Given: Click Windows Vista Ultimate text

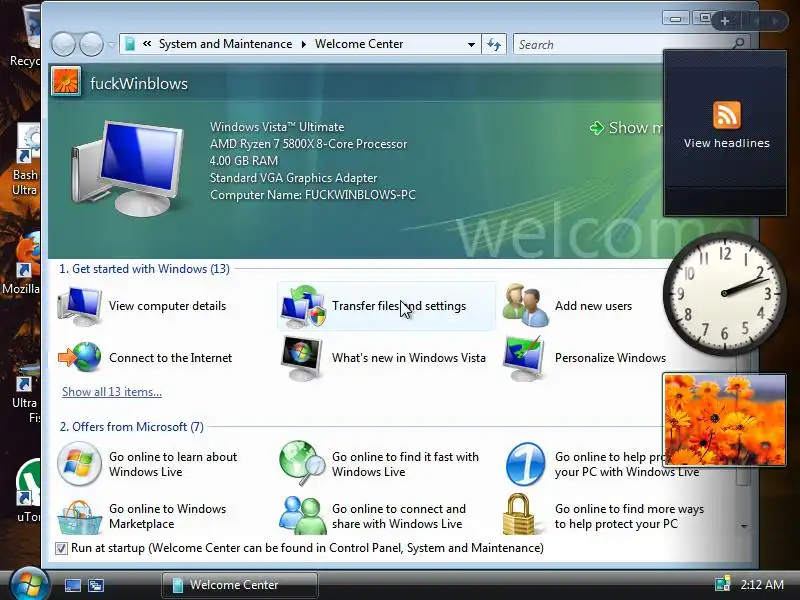Looking at the screenshot, I should point(277,127).
